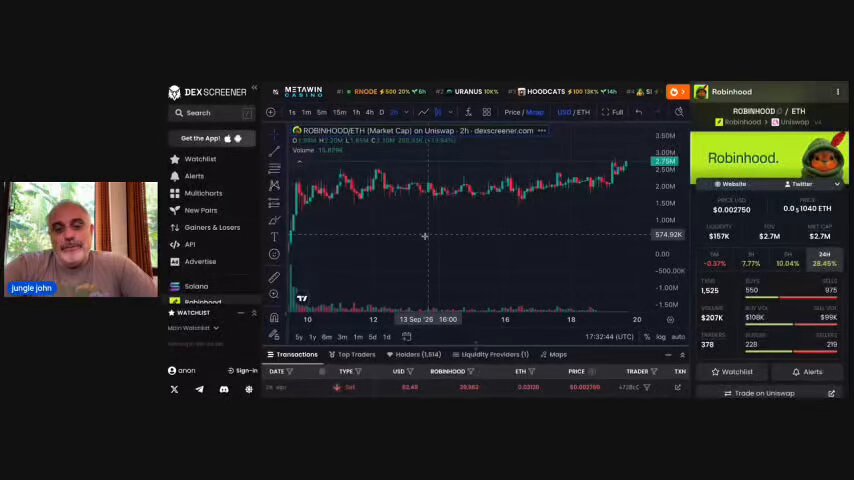Select the text tool in drawing toolbar

click(274, 237)
